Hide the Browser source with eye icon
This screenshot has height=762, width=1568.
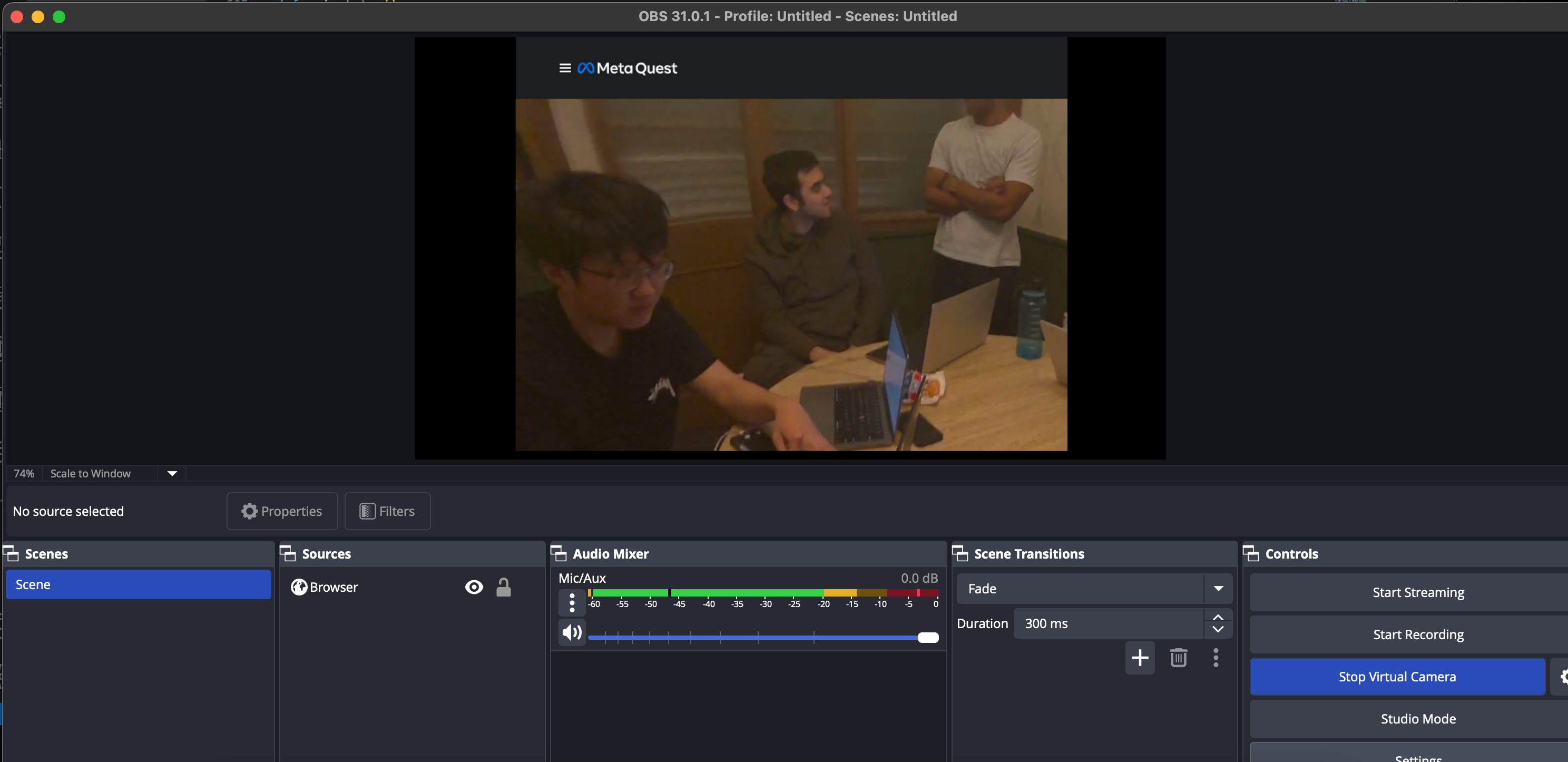click(474, 587)
